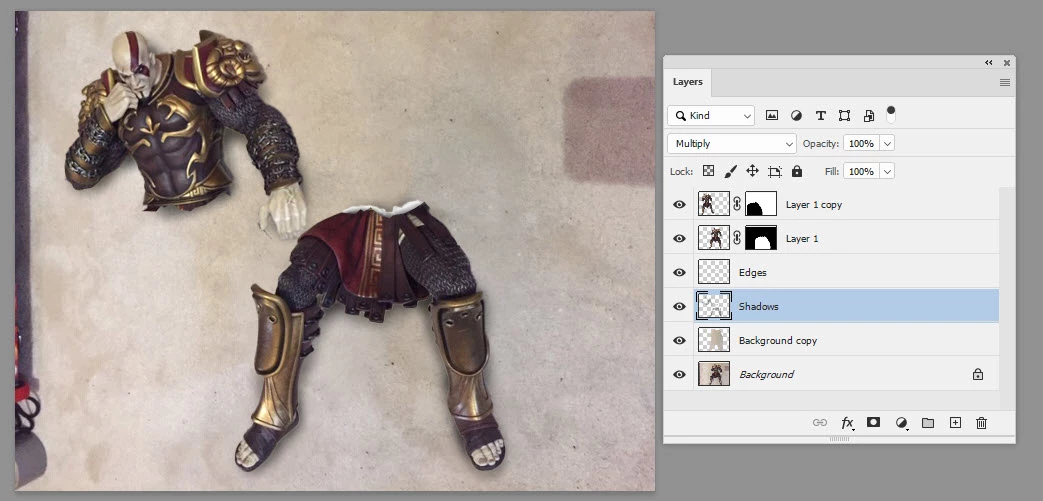Hide the Layer 1 layer

679,238
